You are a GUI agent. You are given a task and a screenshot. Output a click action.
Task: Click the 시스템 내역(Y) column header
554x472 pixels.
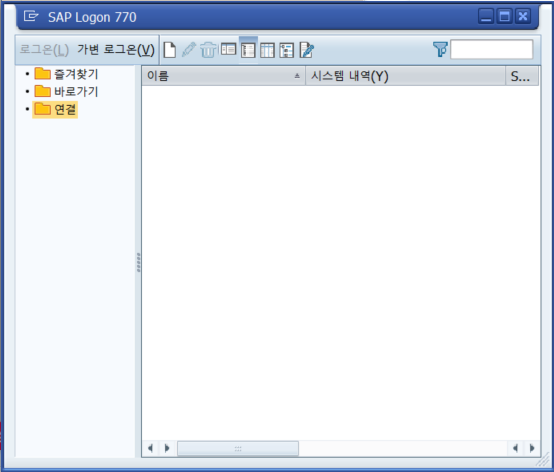point(405,76)
